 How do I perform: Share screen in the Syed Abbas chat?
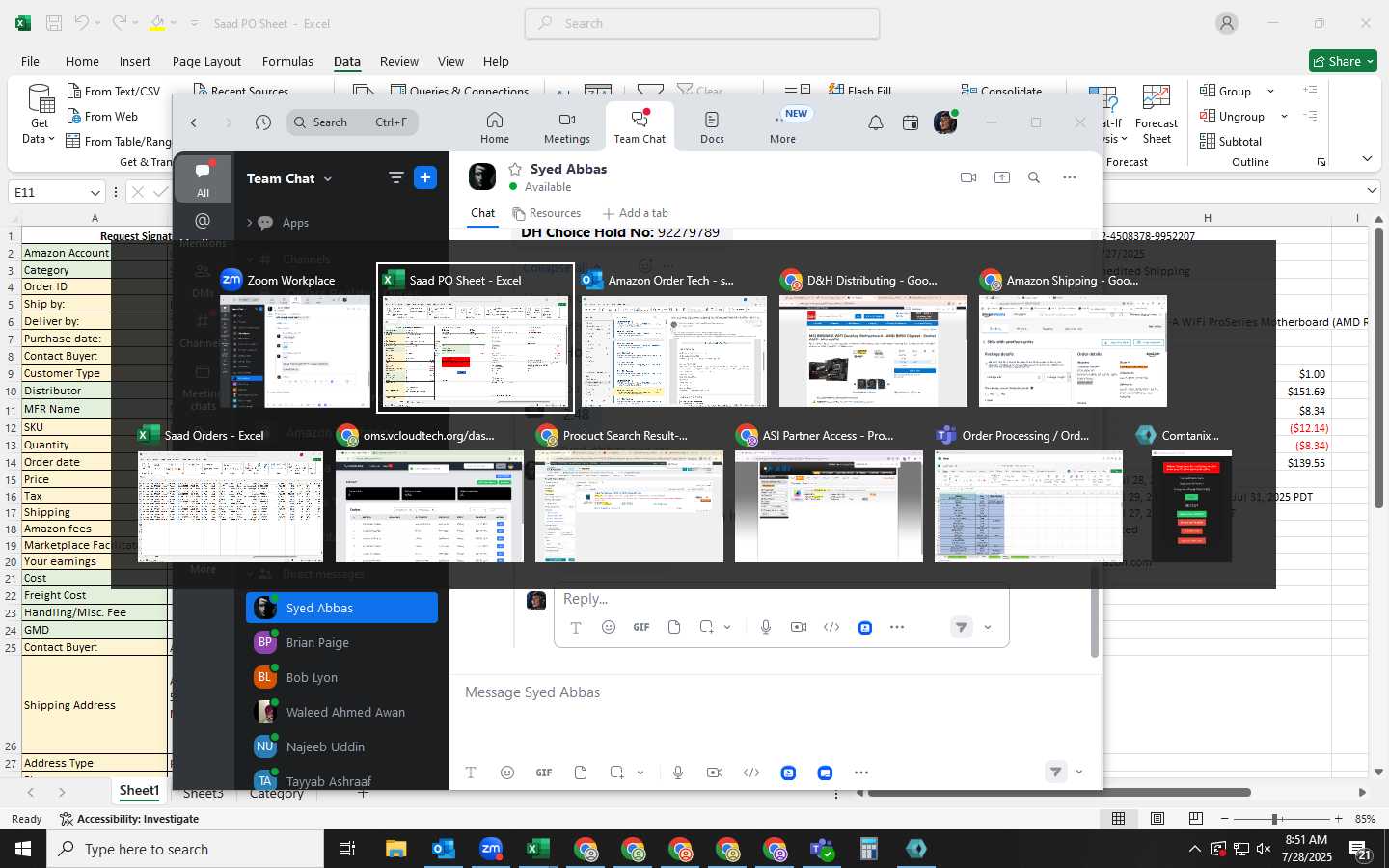point(1002,177)
